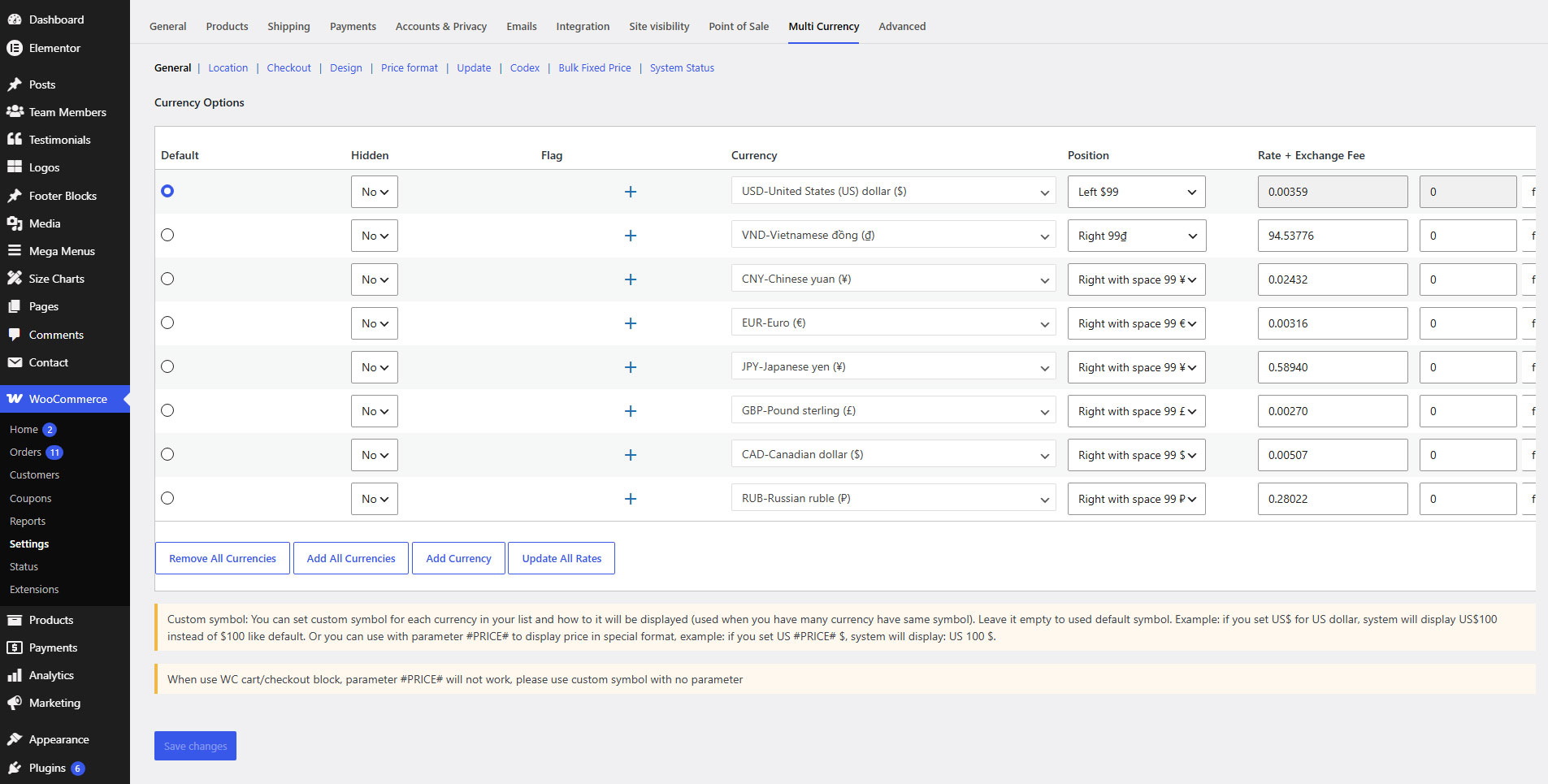Open the VND-Vietnamese đồng currency dropdown

[893, 236]
